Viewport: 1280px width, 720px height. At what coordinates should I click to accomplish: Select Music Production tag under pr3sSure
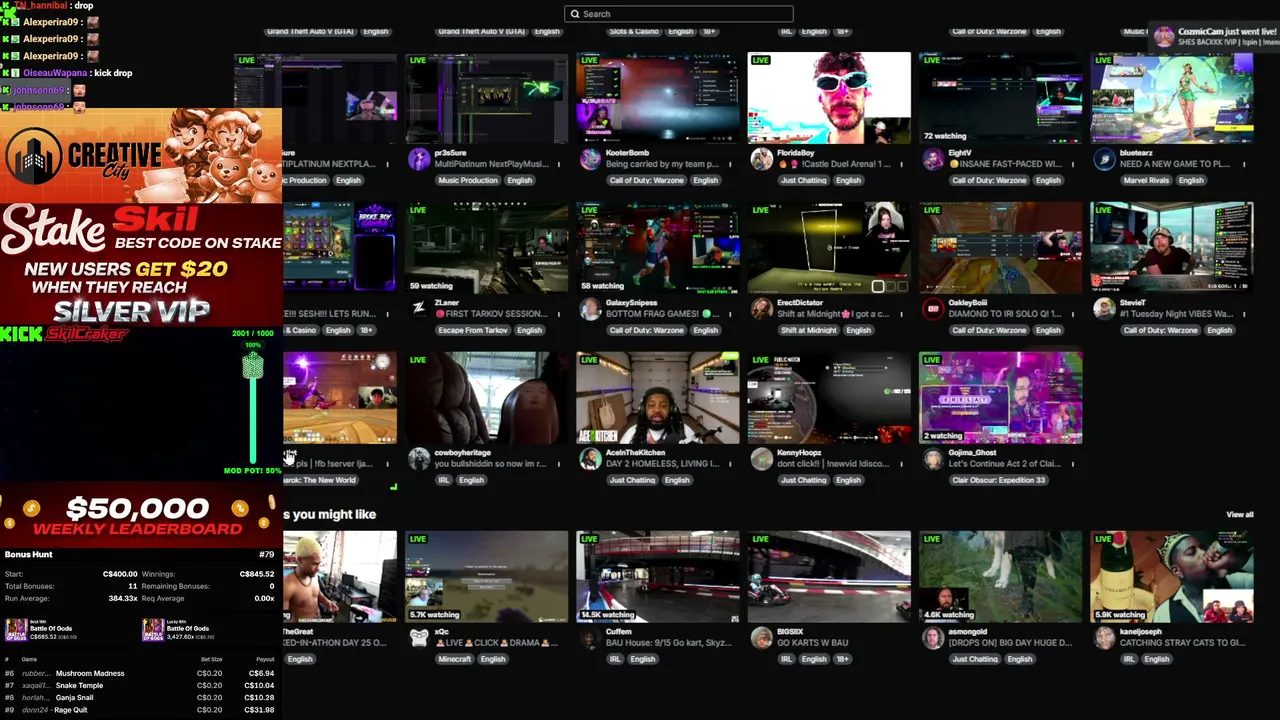click(467, 181)
